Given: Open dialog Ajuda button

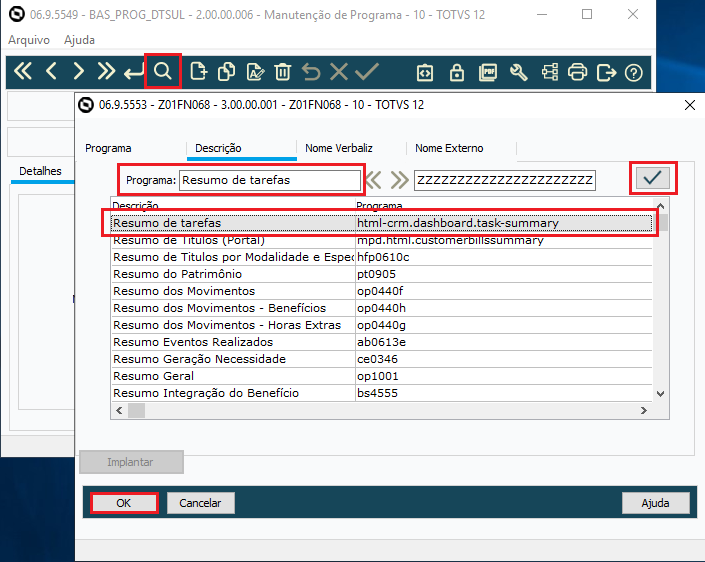Looking at the screenshot, I should click(655, 503).
